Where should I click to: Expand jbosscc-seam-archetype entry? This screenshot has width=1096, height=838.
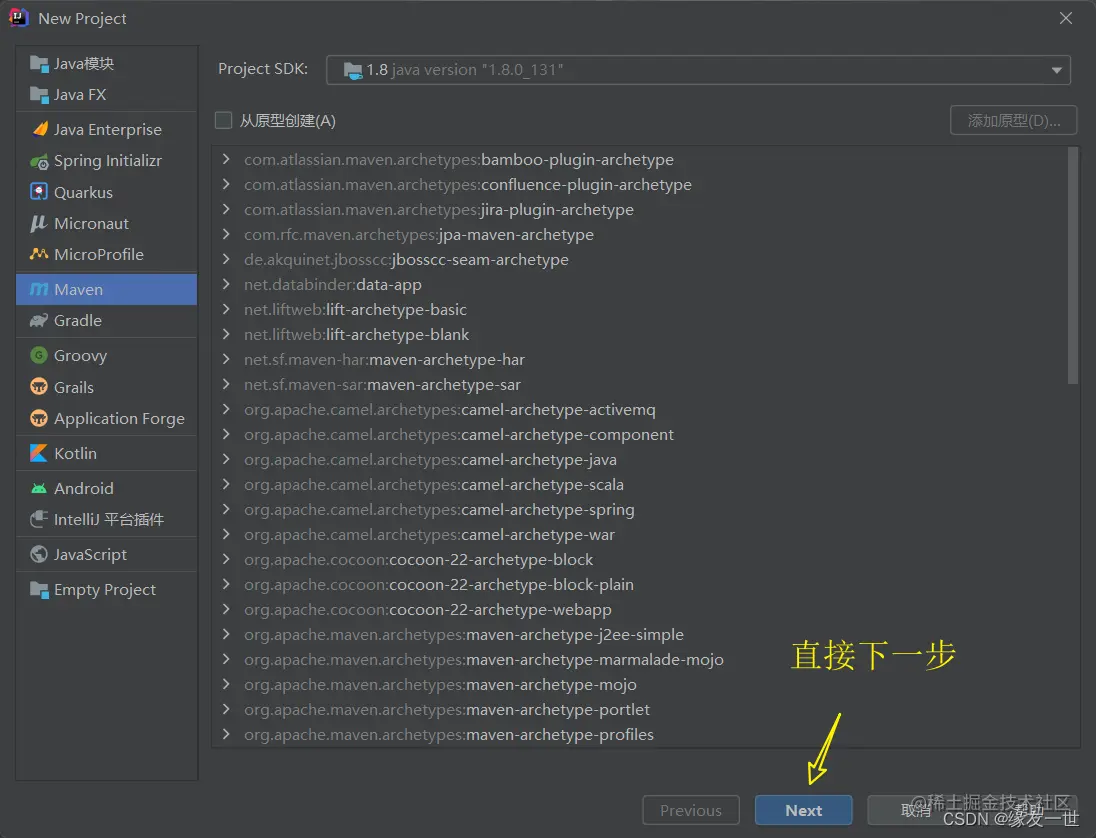pos(226,259)
